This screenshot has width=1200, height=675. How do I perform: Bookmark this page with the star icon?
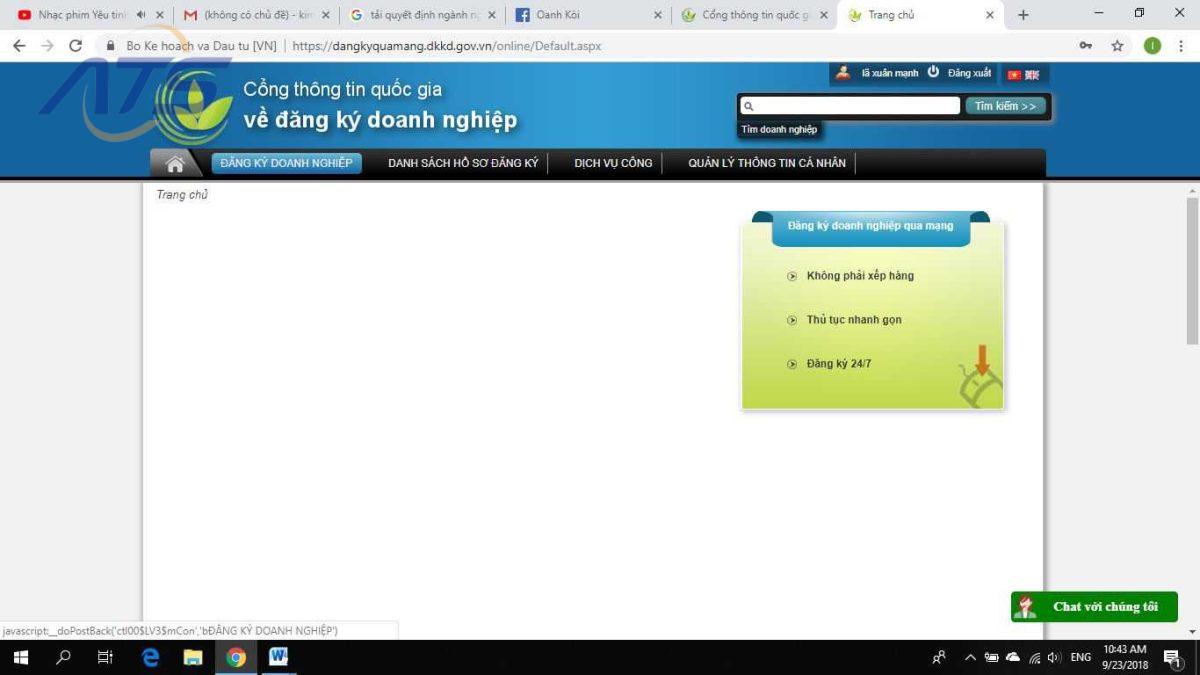tap(1117, 46)
